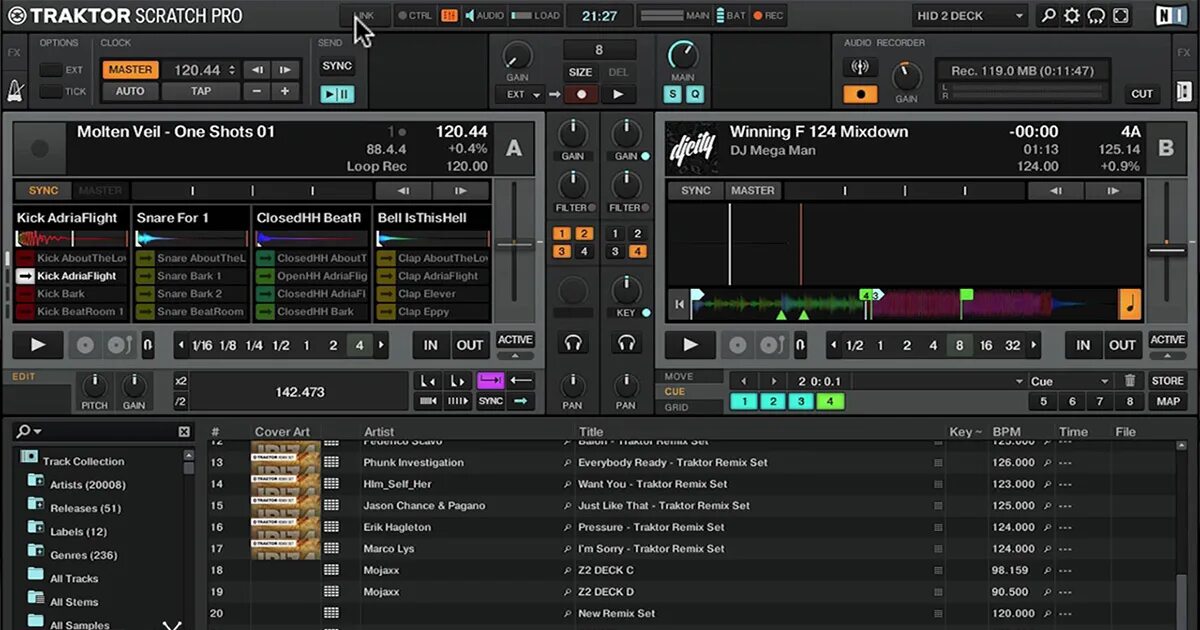Show larger loop sizes on Deck B
Screen dimensions: 1200x630
pos(1035,345)
